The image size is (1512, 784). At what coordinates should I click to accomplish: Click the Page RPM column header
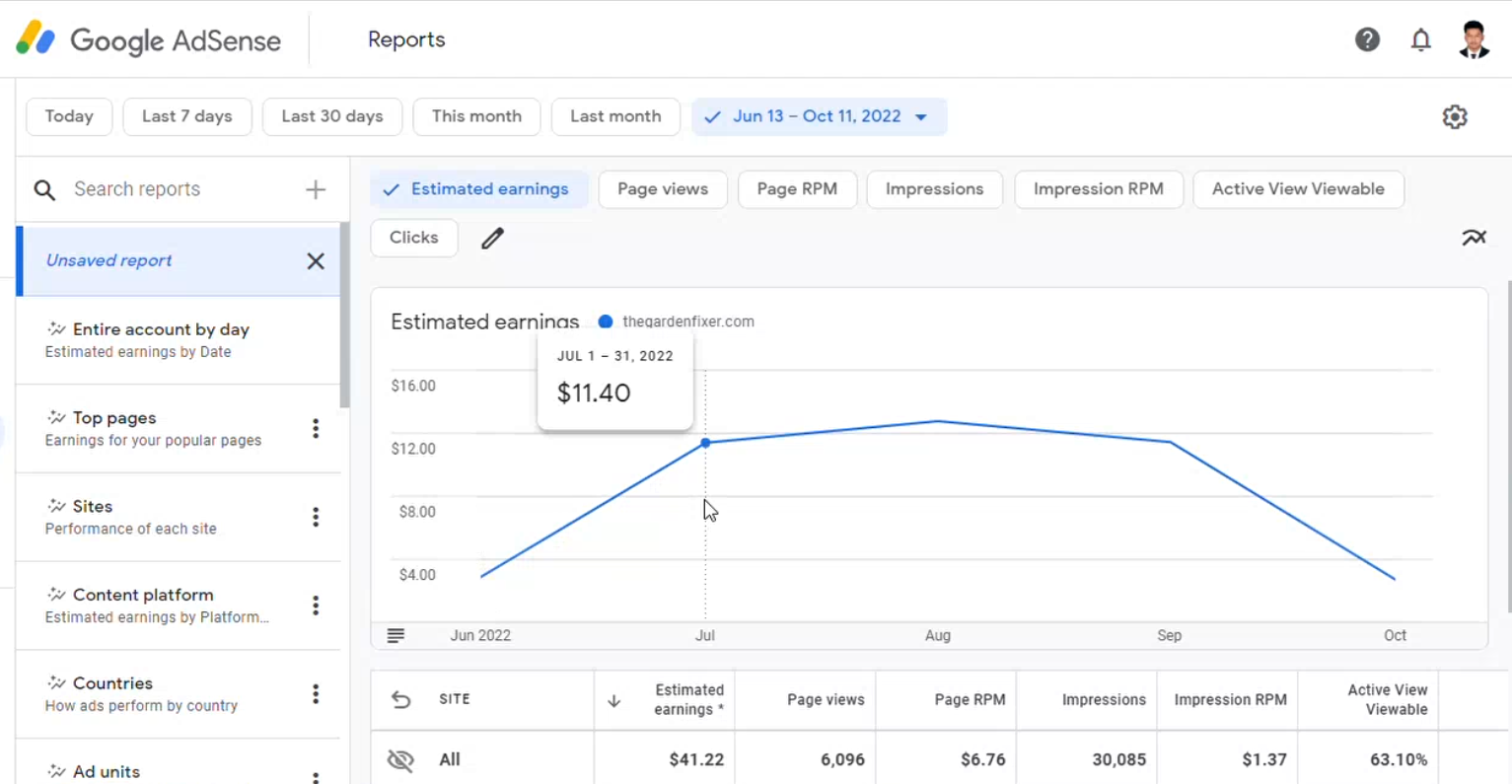(x=970, y=700)
